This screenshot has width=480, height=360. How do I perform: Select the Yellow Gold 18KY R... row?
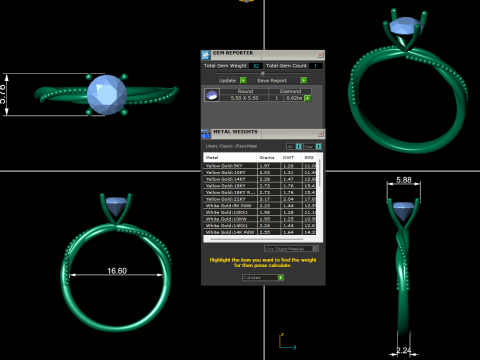(260, 192)
